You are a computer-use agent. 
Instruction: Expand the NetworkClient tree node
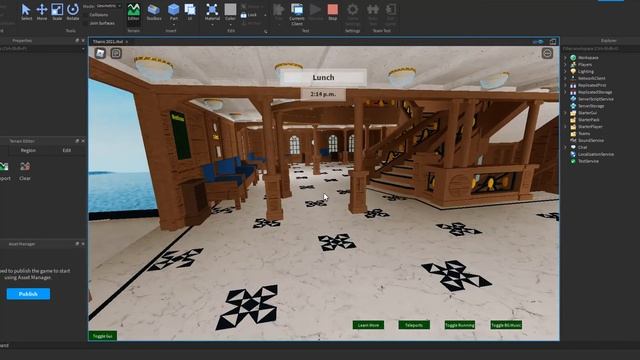565,78
